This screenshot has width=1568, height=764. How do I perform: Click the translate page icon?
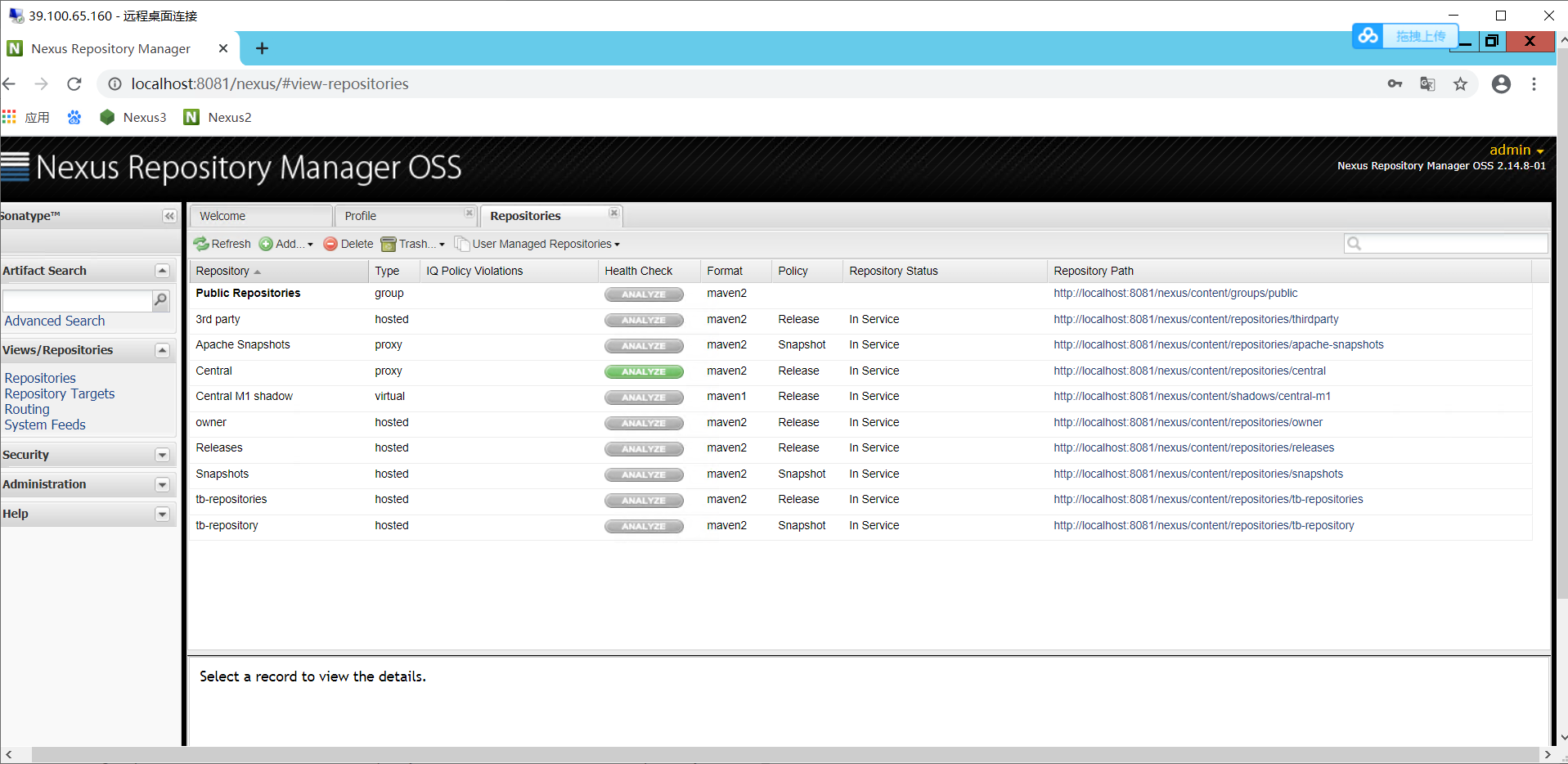(1427, 83)
